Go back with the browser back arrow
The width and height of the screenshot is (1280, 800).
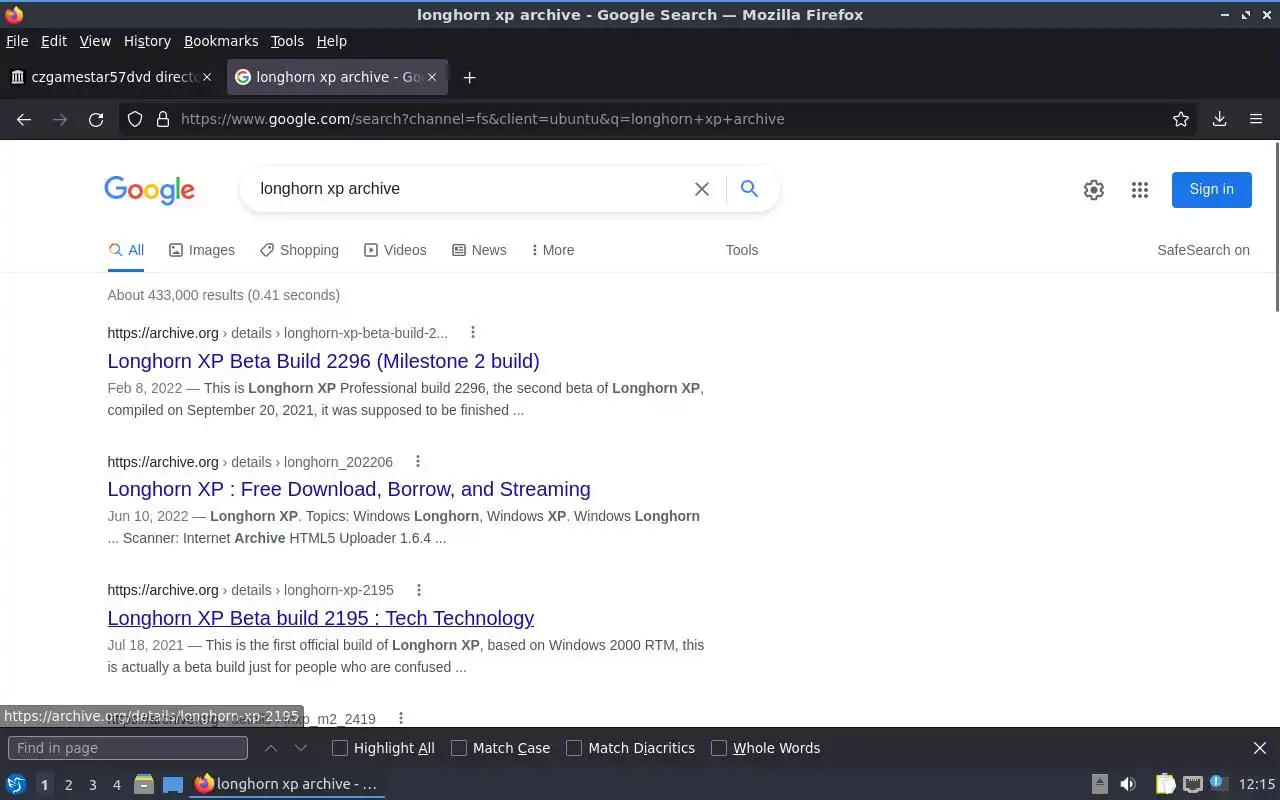(x=24, y=119)
